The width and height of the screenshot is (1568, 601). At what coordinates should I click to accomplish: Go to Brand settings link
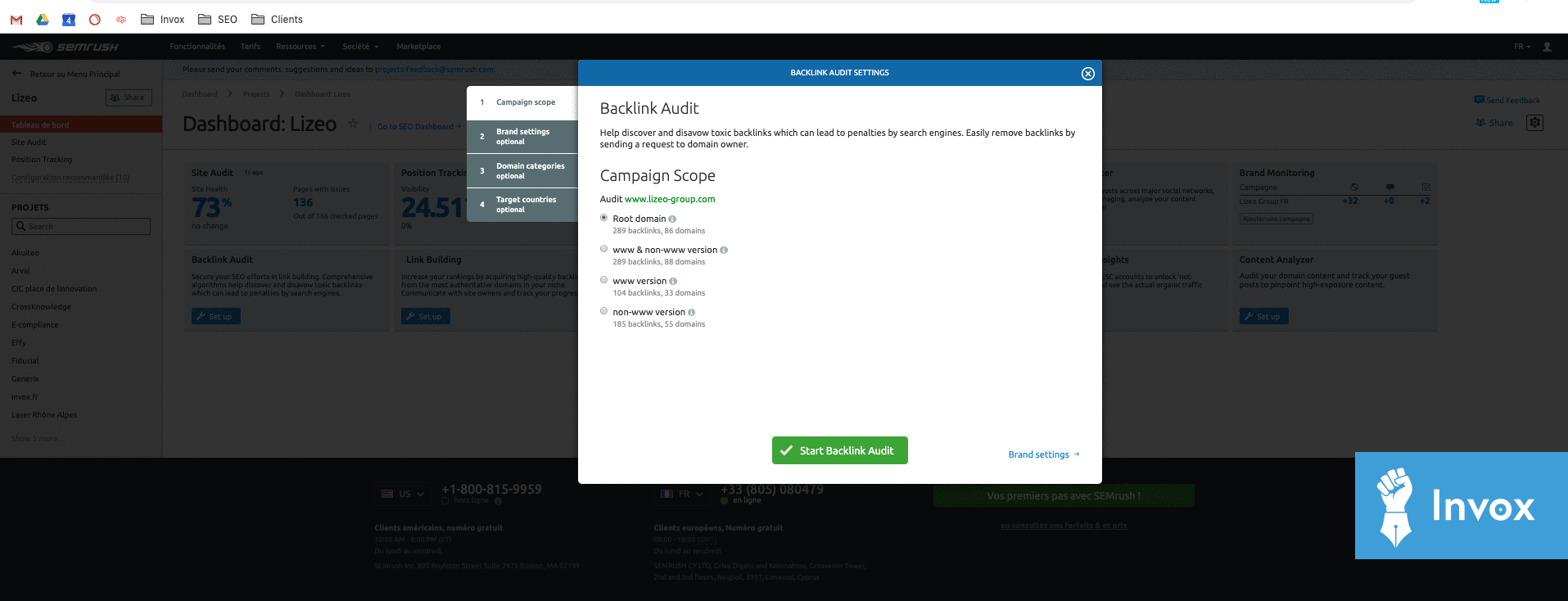tap(1044, 454)
